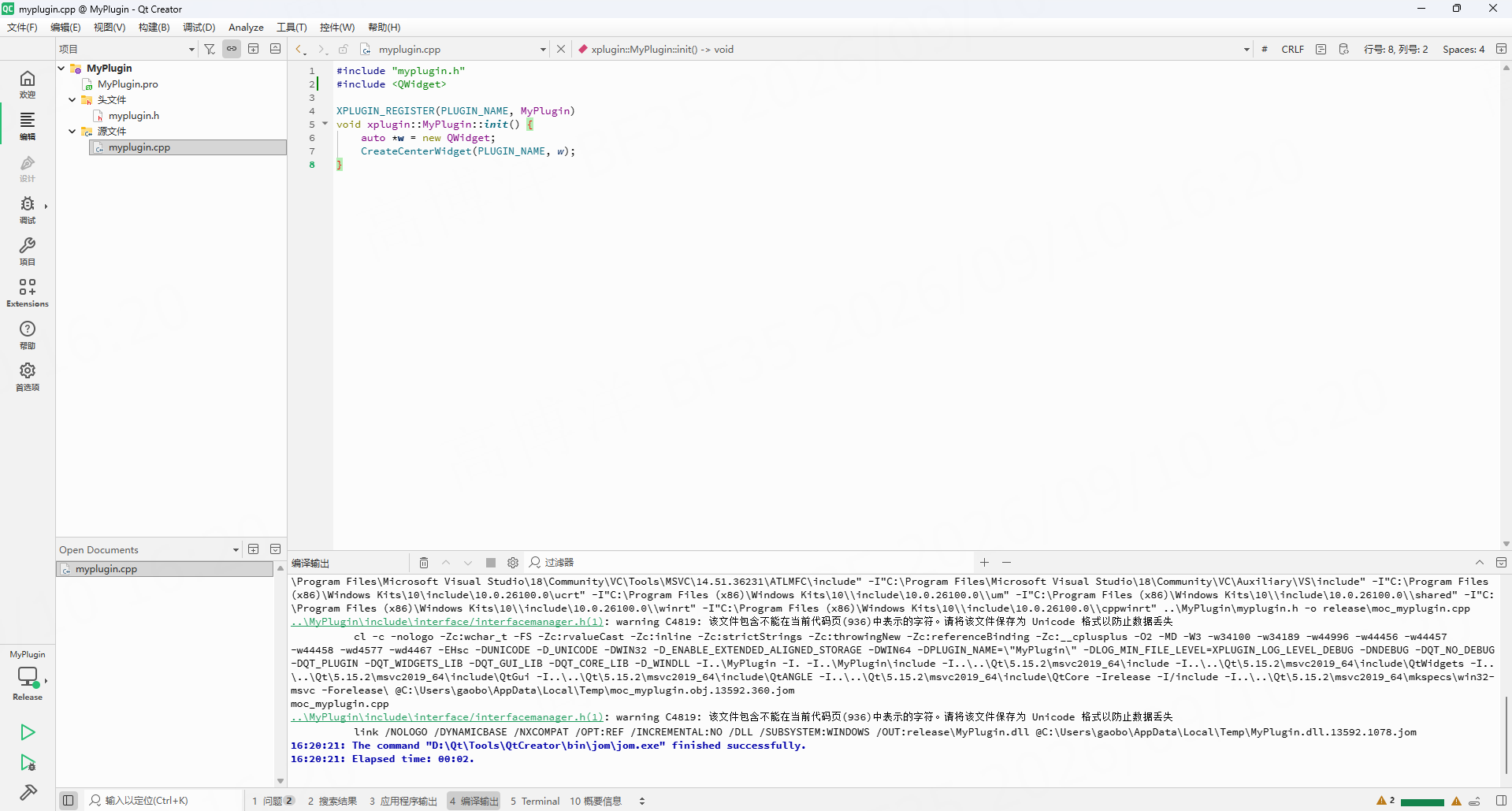This screenshot has width=1512, height=811.
Task: Switch to the 概要信息 pane
Action: (596, 801)
